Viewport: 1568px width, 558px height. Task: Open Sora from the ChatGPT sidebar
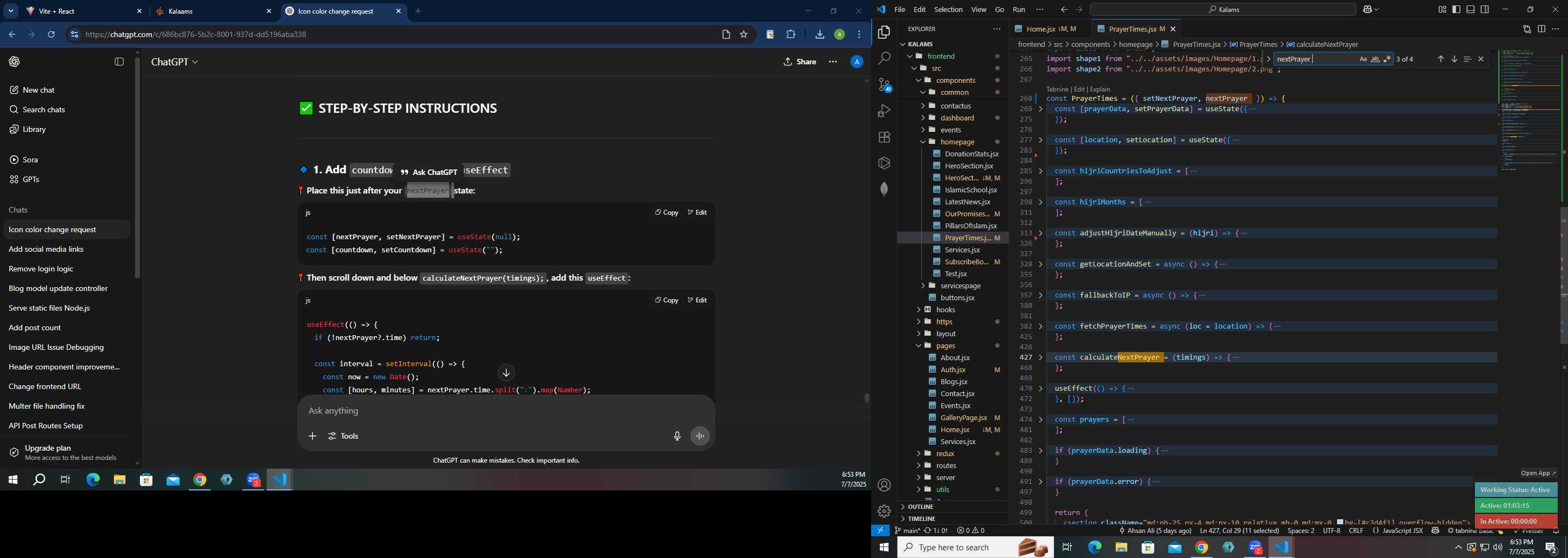click(x=30, y=160)
